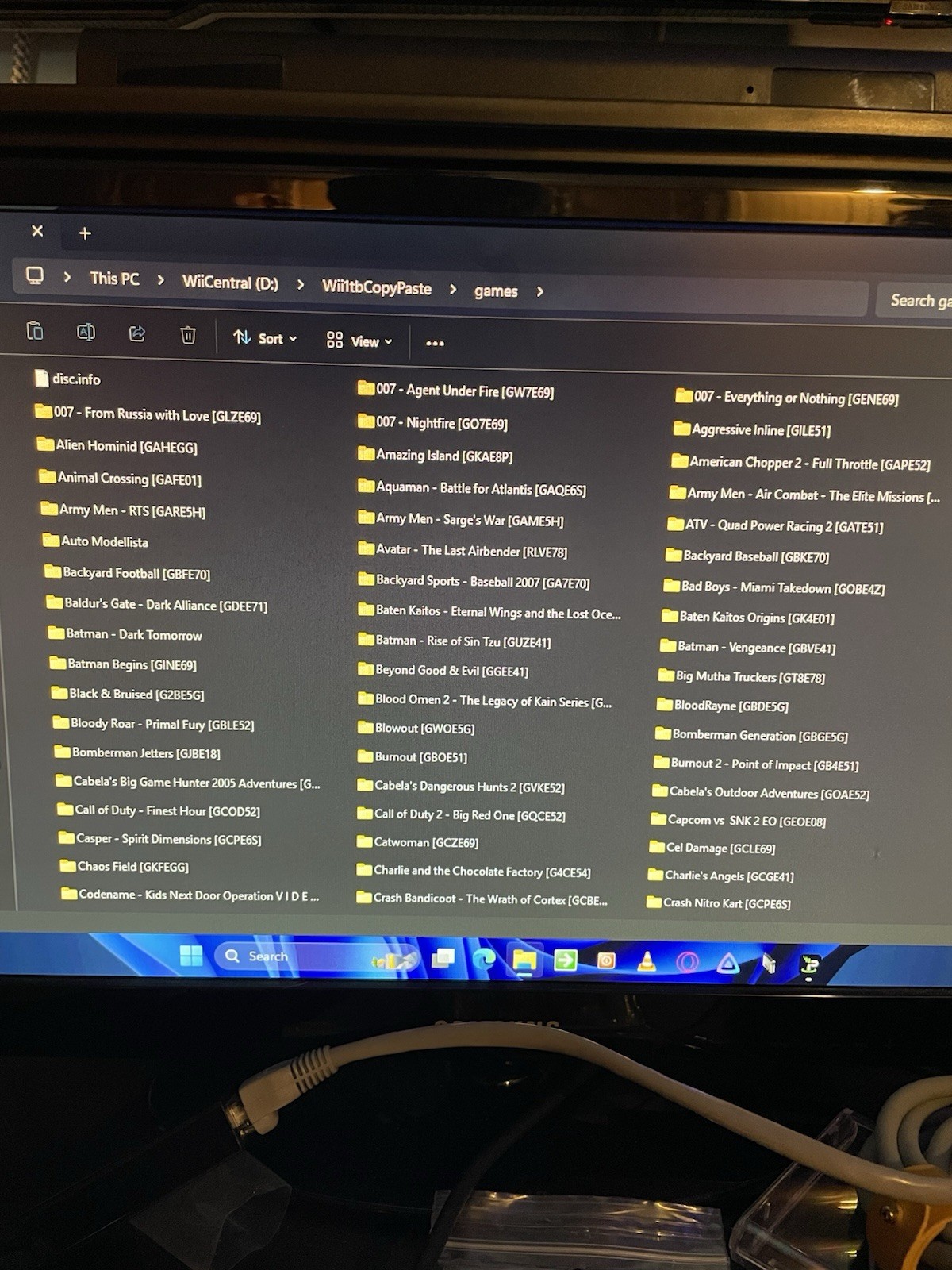Open a new tab with the plus button

tap(85, 233)
